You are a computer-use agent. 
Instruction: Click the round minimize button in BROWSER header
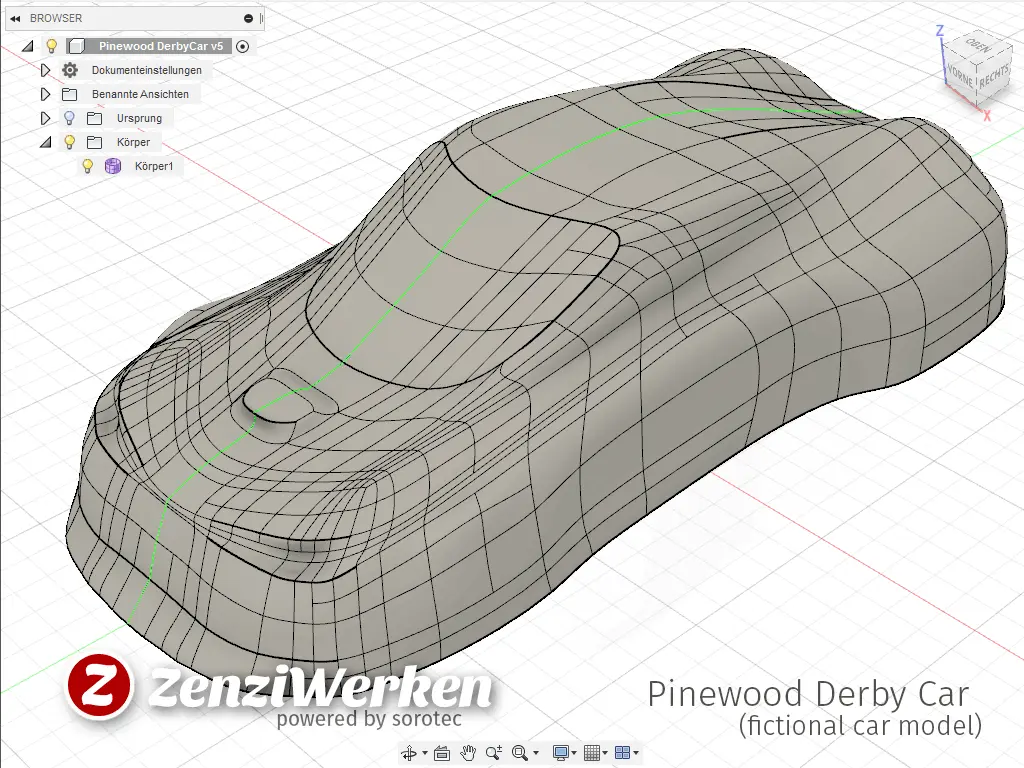[248, 18]
